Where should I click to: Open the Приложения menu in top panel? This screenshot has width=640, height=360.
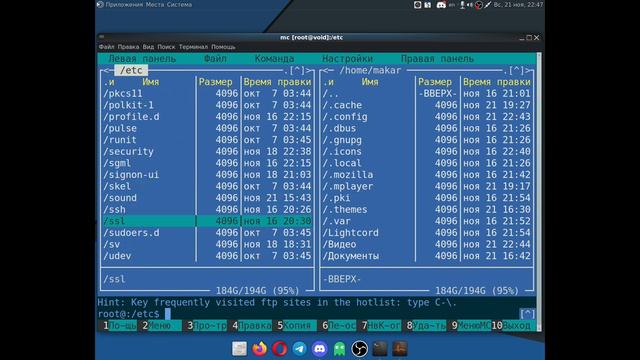(x=124, y=5)
